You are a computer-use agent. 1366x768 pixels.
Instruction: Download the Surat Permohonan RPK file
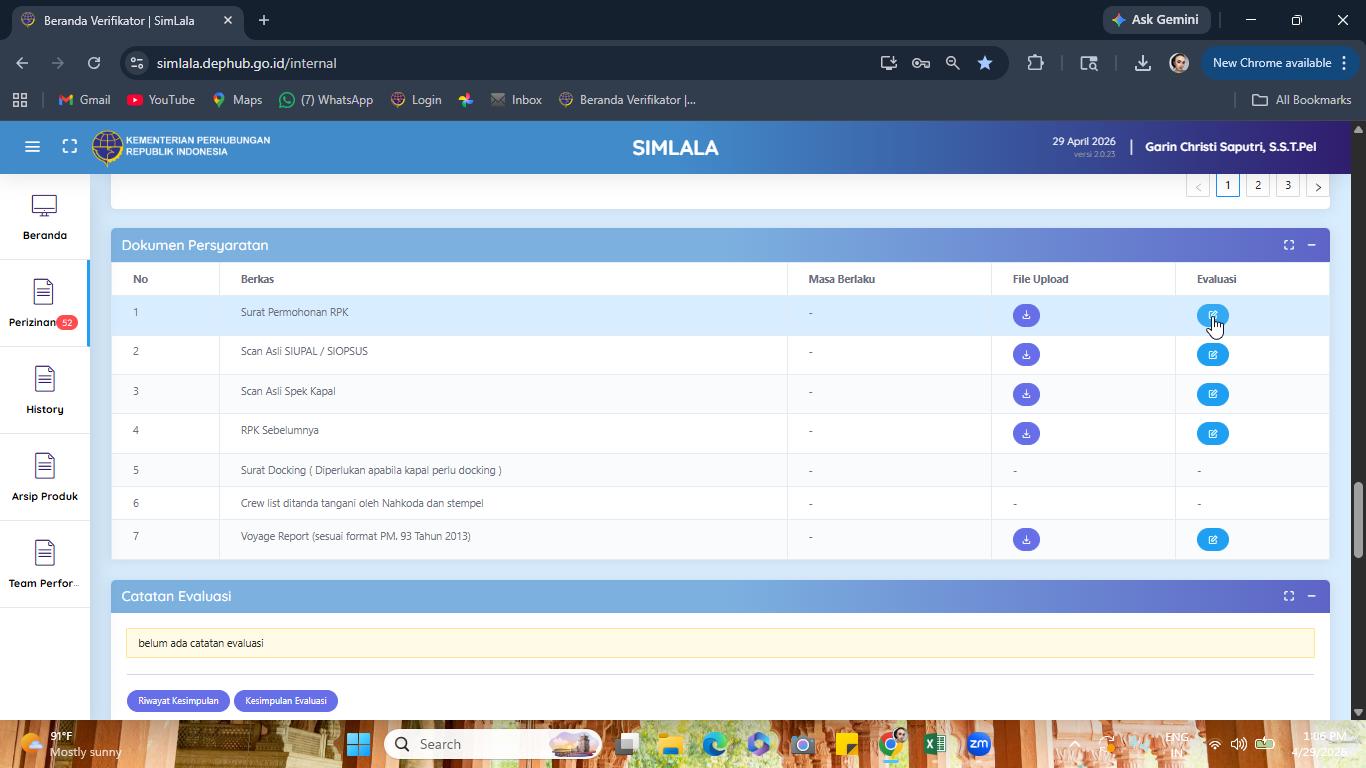1026,315
